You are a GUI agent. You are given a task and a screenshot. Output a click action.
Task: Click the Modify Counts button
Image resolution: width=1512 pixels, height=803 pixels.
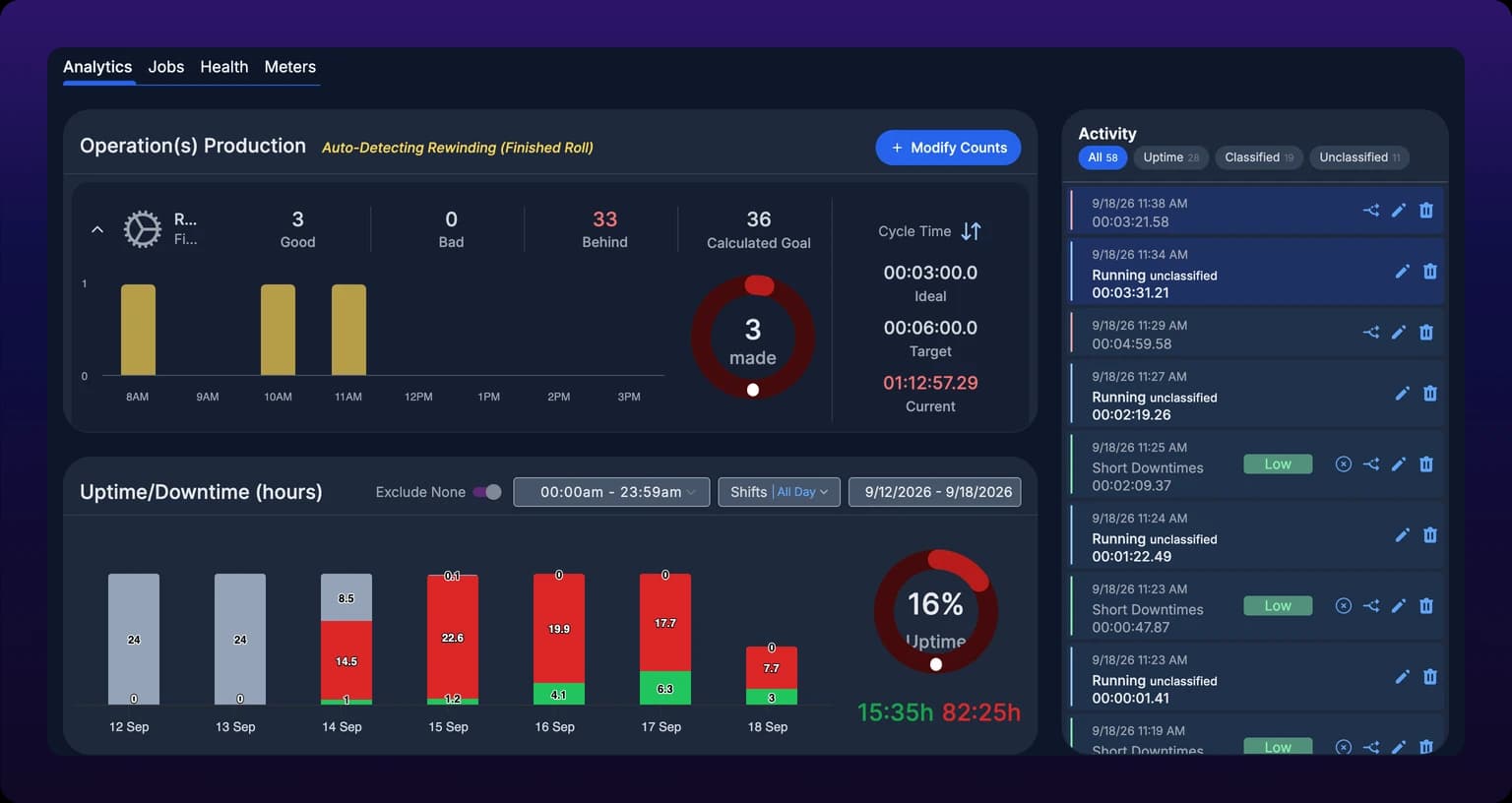[x=948, y=148]
